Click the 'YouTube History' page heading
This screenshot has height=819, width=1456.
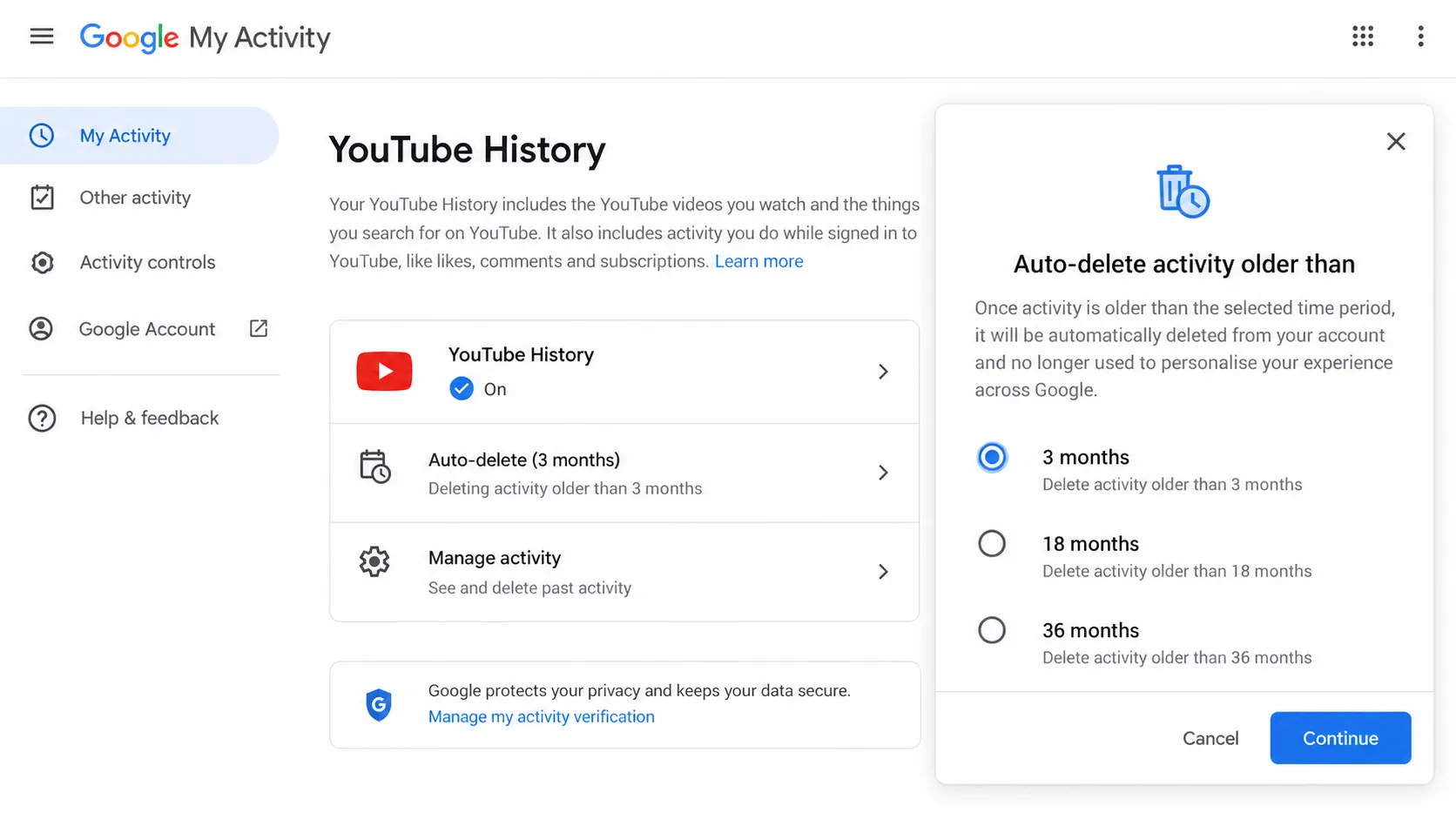pos(467,150)
